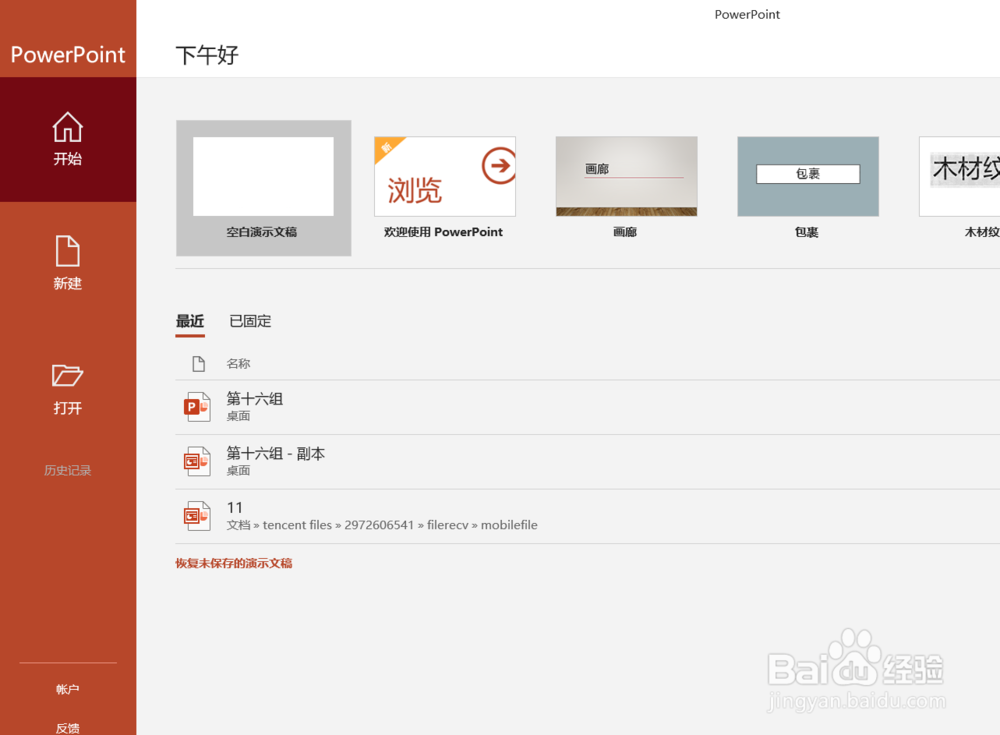Click the document icon in the list header
Screen dimensions: 1000x735
[x=198, y=364]
